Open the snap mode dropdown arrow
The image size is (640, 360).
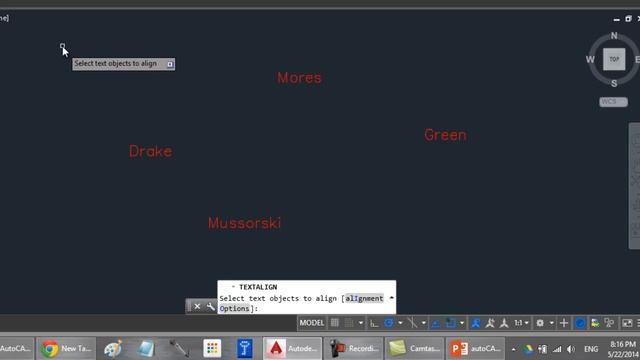(360, 323)
